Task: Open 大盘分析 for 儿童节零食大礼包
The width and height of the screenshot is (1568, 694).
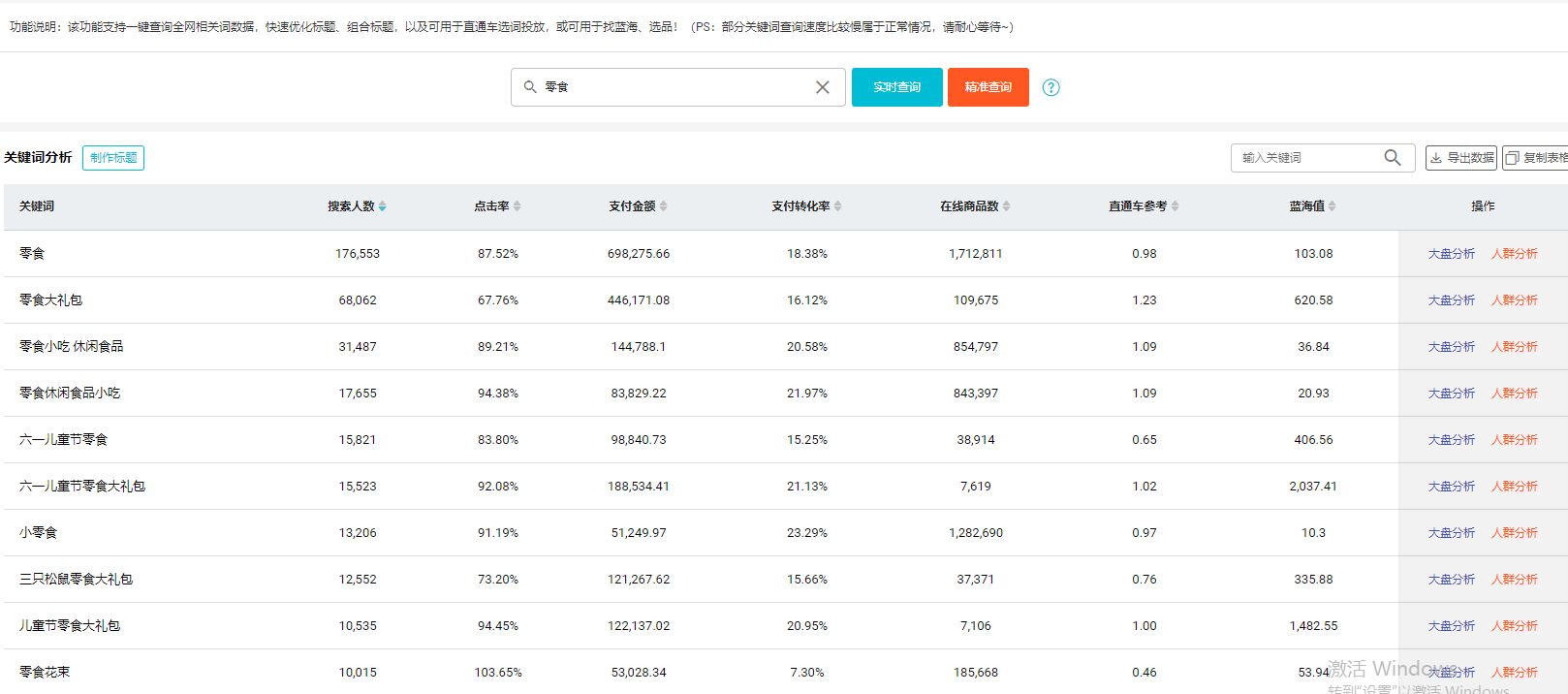Action: [x=1452, y=626]
